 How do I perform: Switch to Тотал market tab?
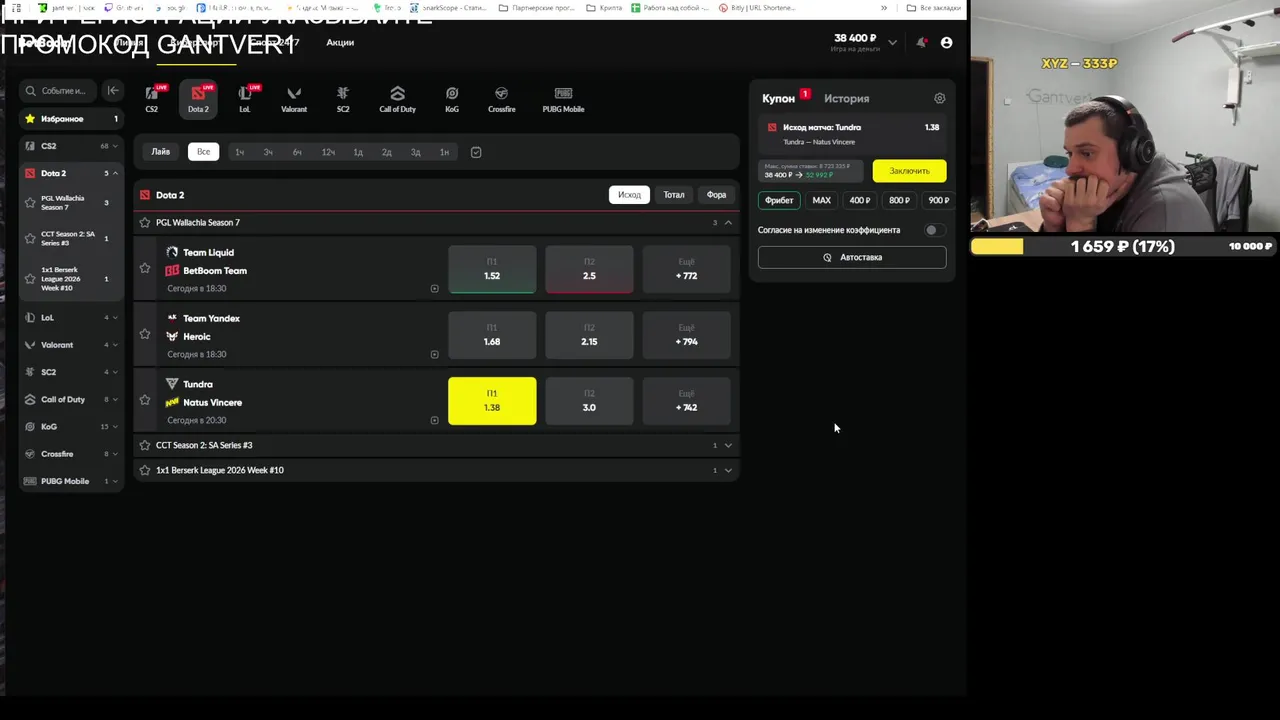point(674,195)
